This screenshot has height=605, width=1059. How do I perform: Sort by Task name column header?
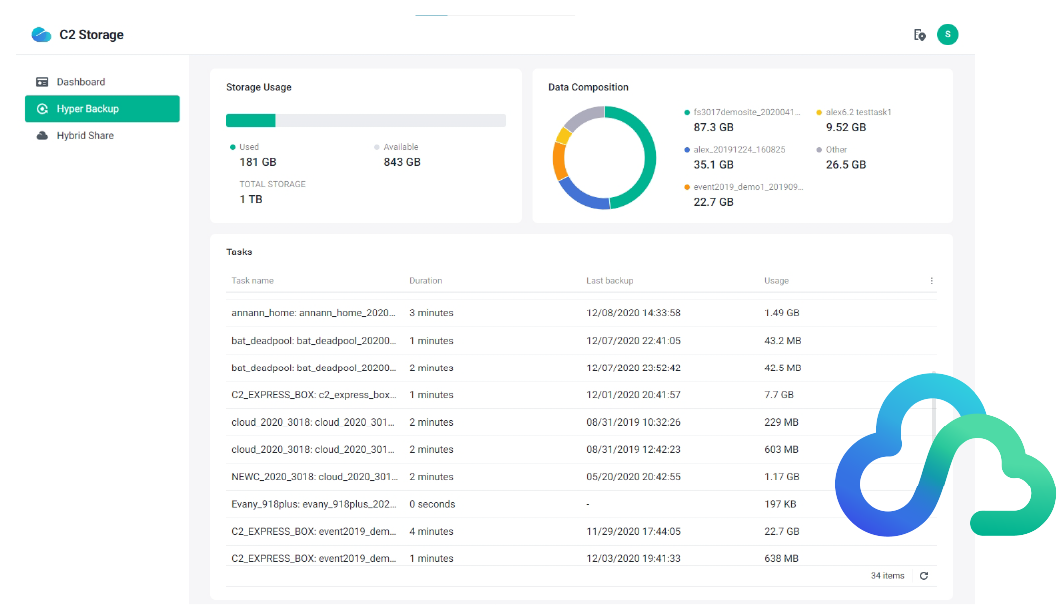click(253, 281)
